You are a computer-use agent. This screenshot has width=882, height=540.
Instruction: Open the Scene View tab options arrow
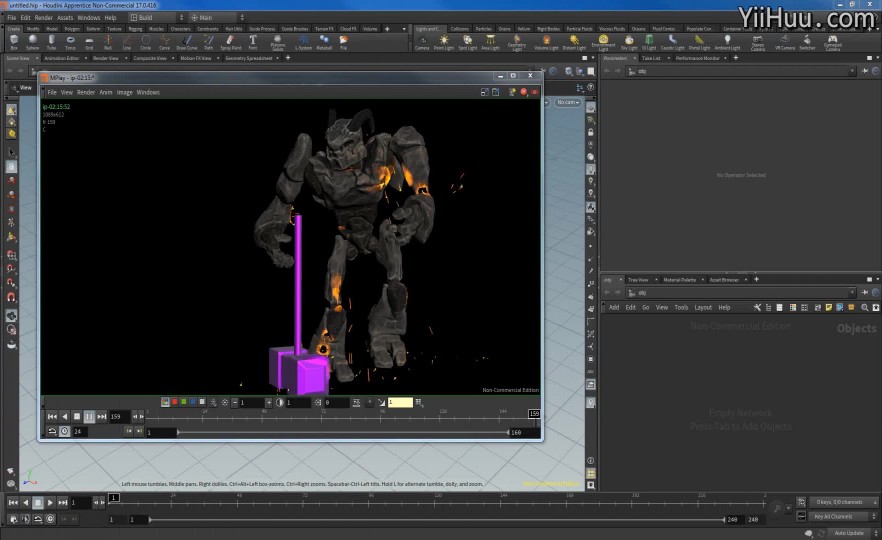[x=37, y=58]
